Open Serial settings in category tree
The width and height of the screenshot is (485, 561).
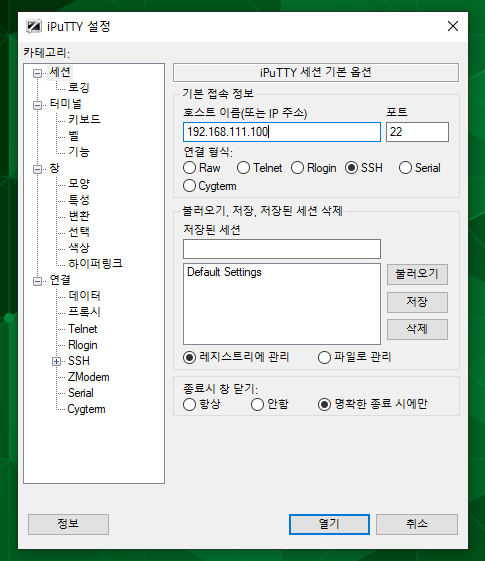click(x=81, y=393)
